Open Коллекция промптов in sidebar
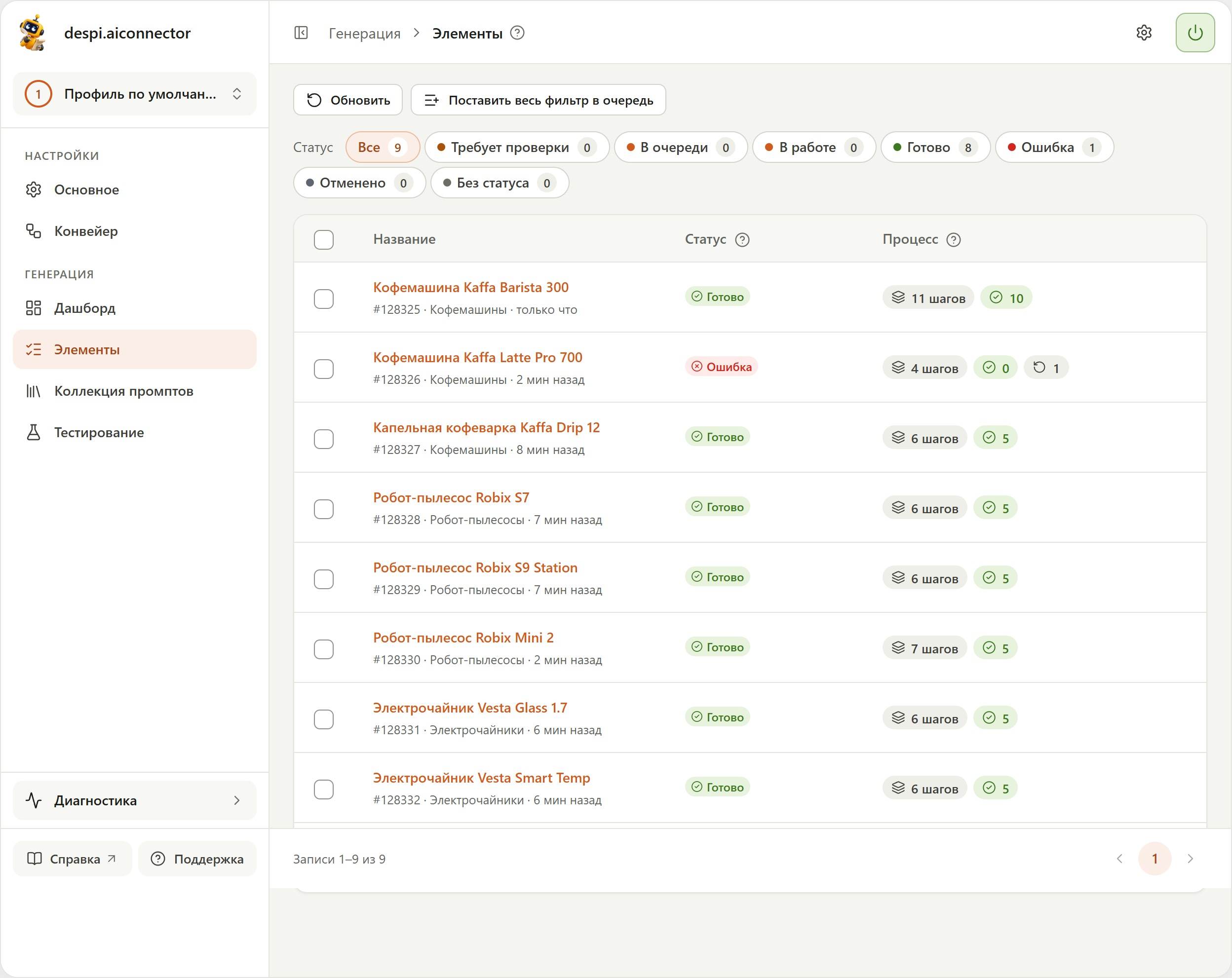Screen dimensions: 1232x978 click(134, 391)
